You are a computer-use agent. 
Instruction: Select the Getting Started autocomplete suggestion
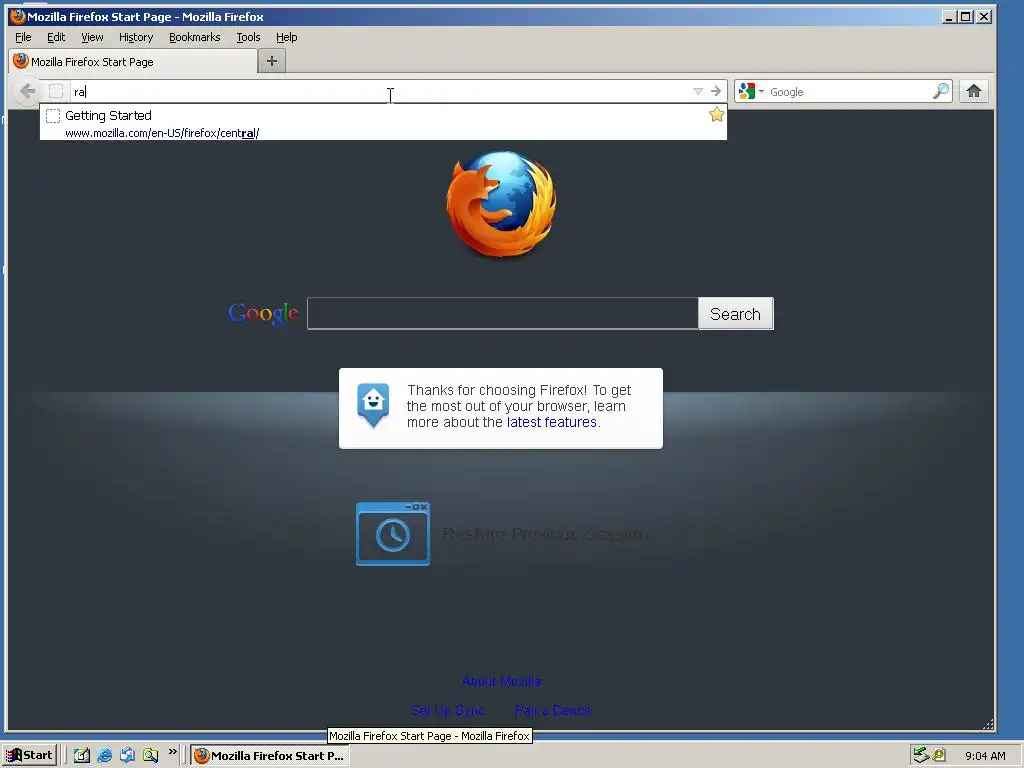coord(383,123)
